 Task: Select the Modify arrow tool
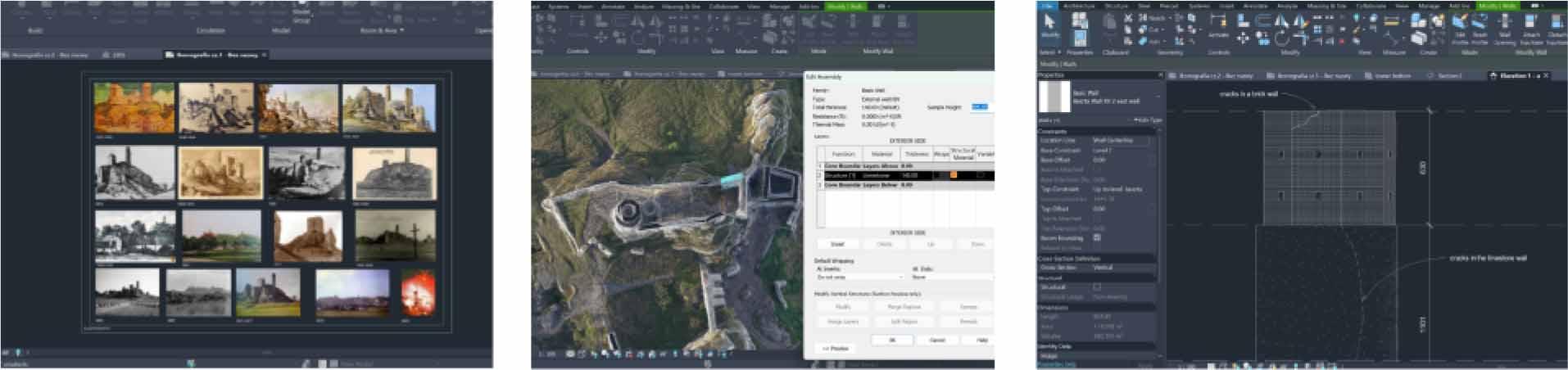point(1049,24)
